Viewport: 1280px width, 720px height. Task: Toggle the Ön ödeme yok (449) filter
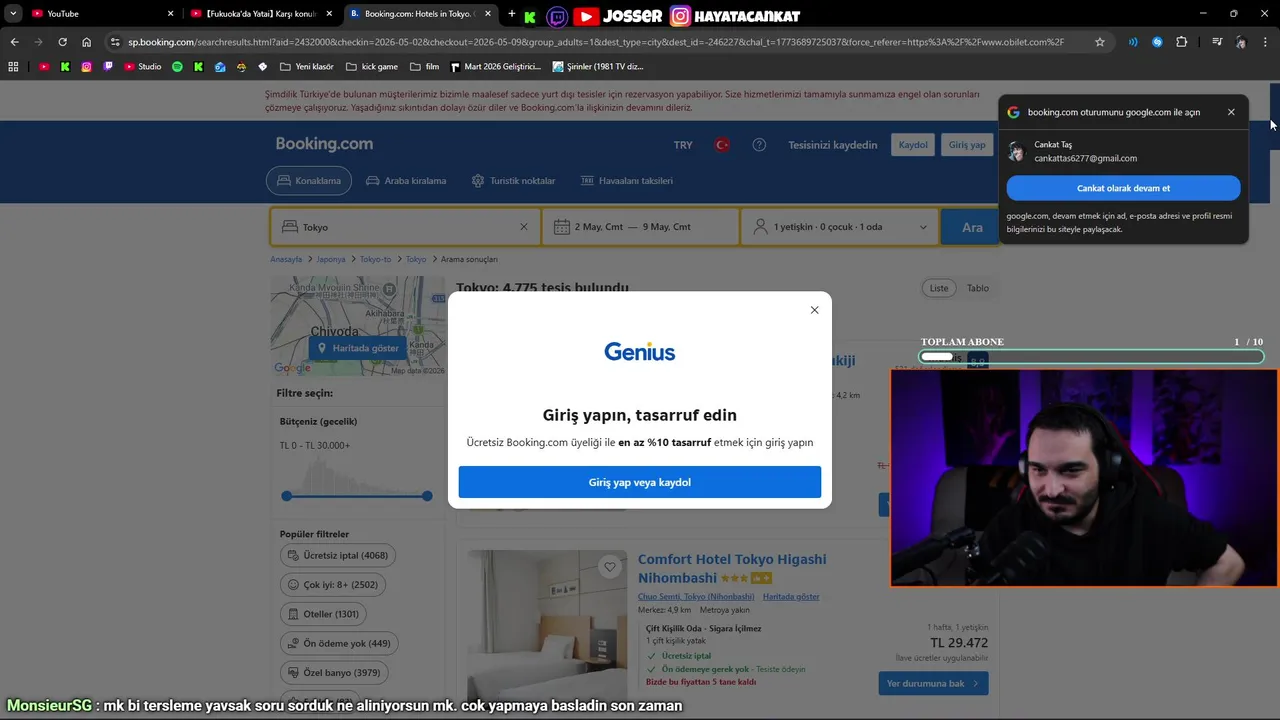(340, 644)
